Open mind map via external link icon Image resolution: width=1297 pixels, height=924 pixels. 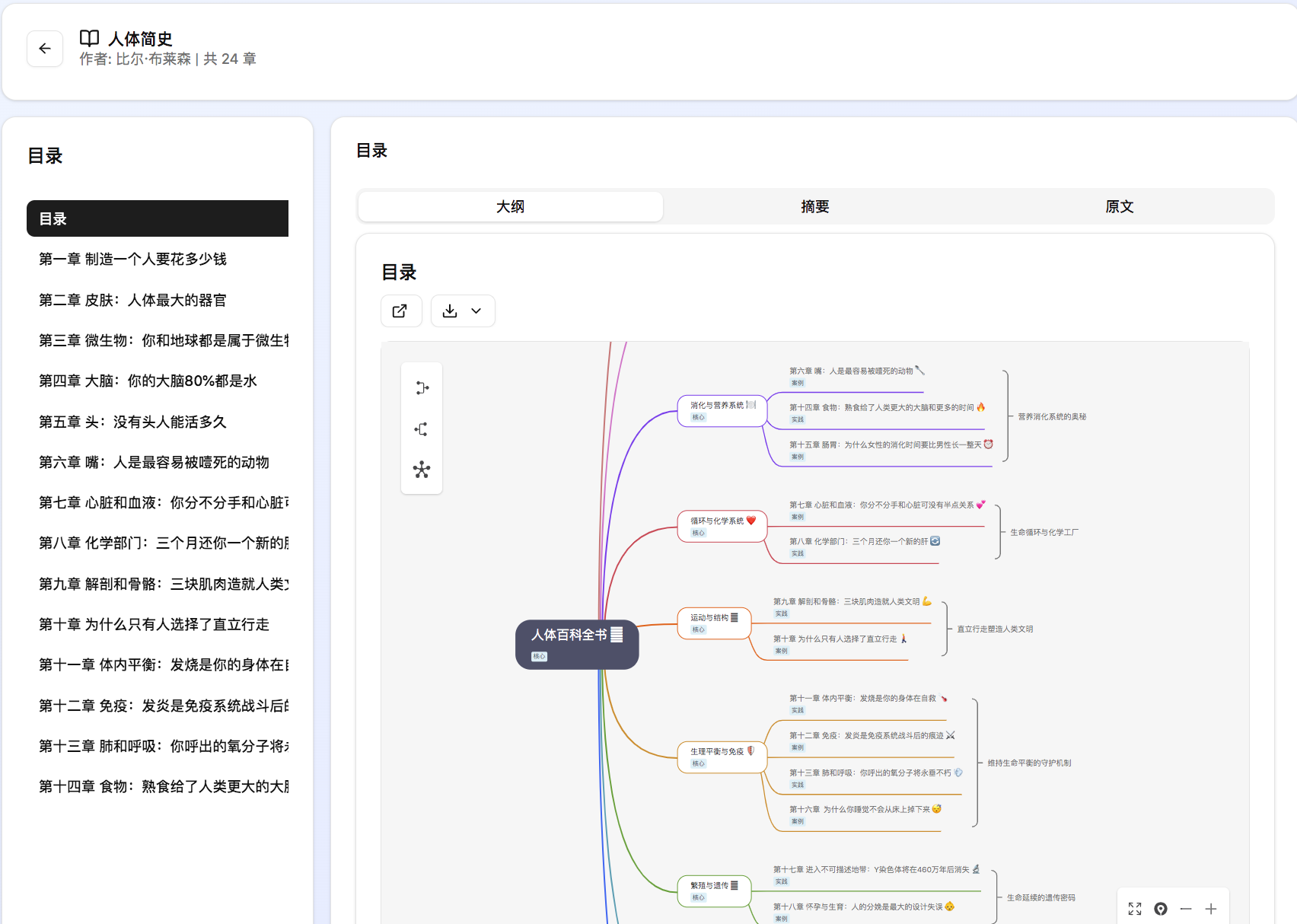click(x=401, y=311)
